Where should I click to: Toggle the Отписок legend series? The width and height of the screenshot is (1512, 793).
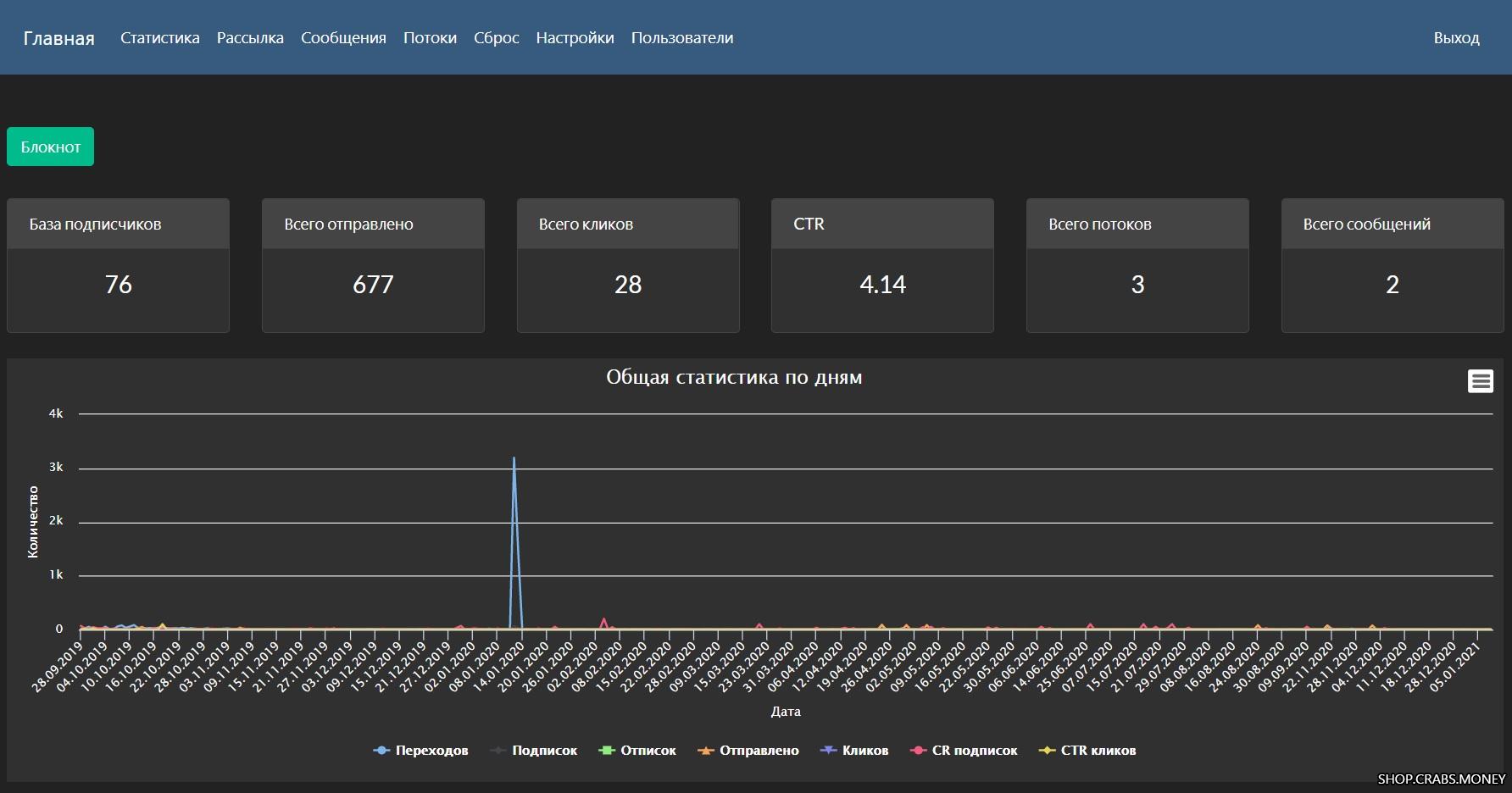pos(637,751)
